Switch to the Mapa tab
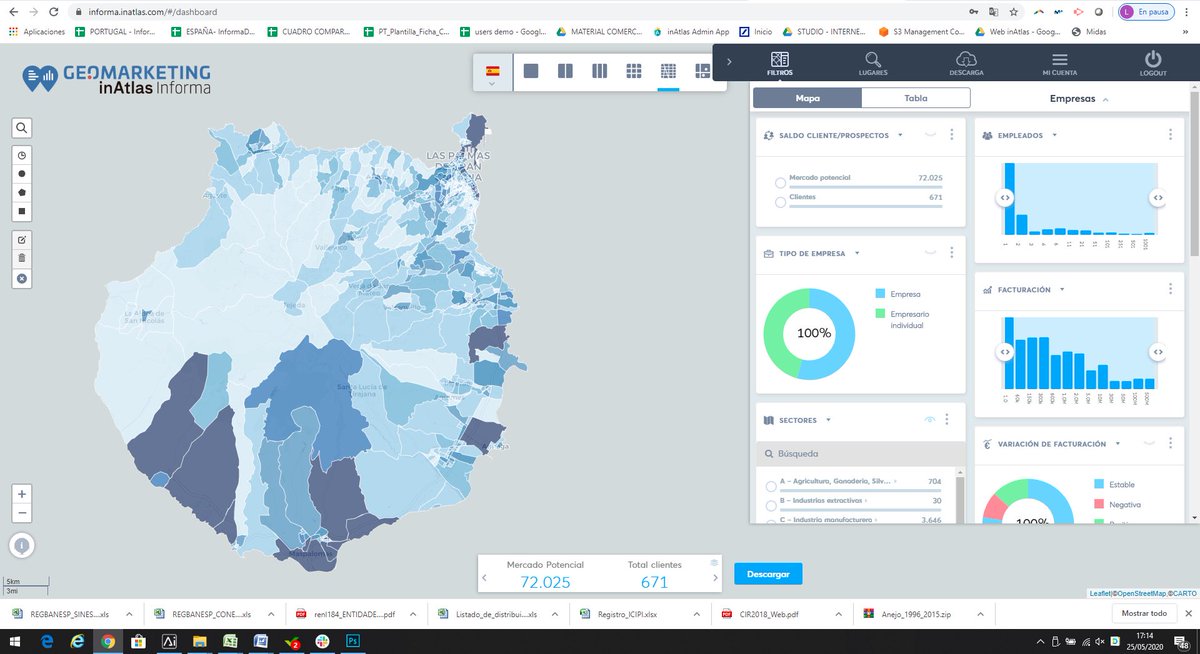The image size is (1200, 654). (x=807, y=98)
